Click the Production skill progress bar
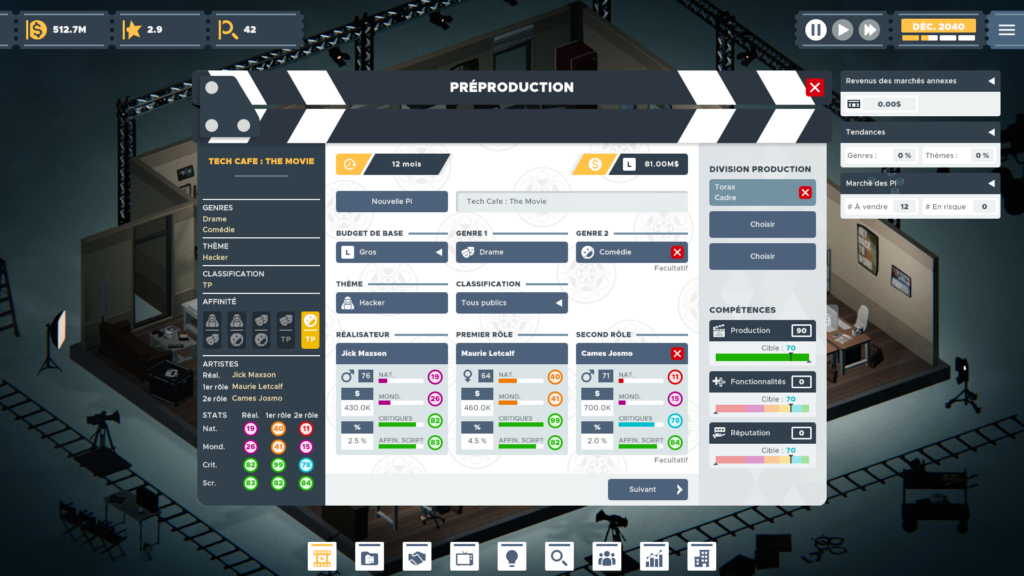Screen dimensions: 1024x576 (x=762, y=357)
